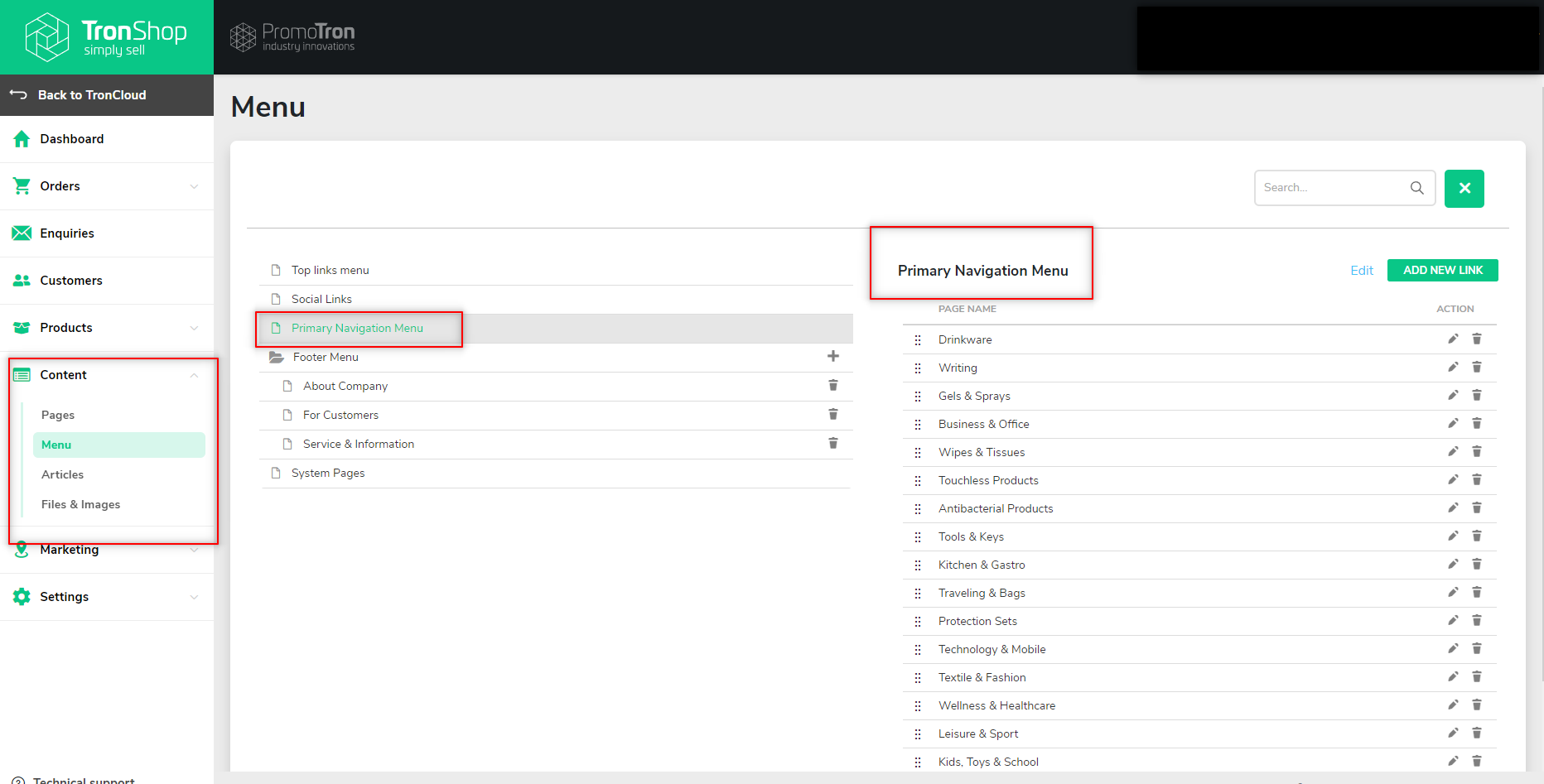Viewport: 1544px width, 784px height.
Task: Delete the Wellness & Healthcare link
Action: click(x=1477, y=705)
